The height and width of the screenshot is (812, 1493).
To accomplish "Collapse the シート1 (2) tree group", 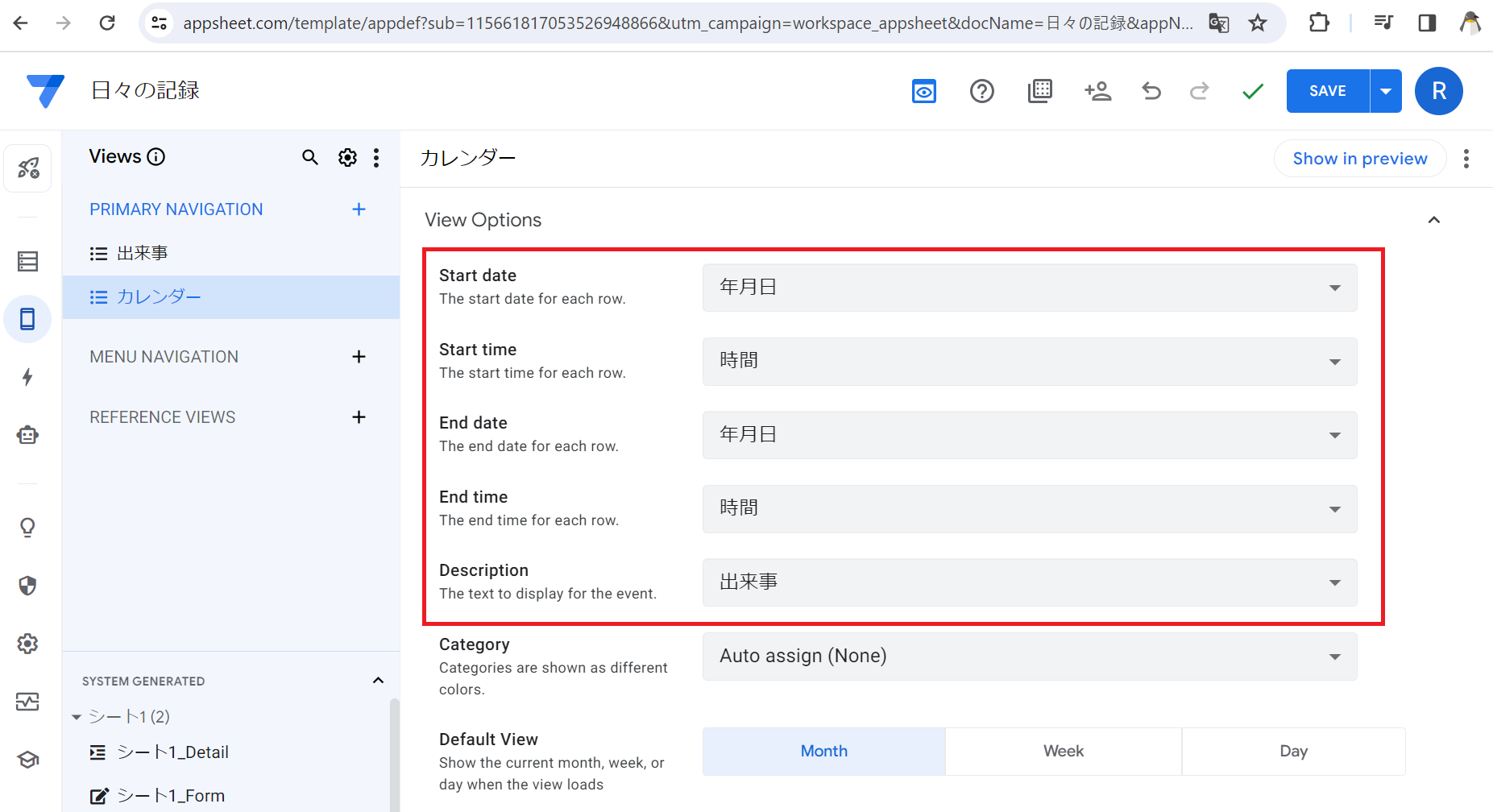I will tap(77, 717).
